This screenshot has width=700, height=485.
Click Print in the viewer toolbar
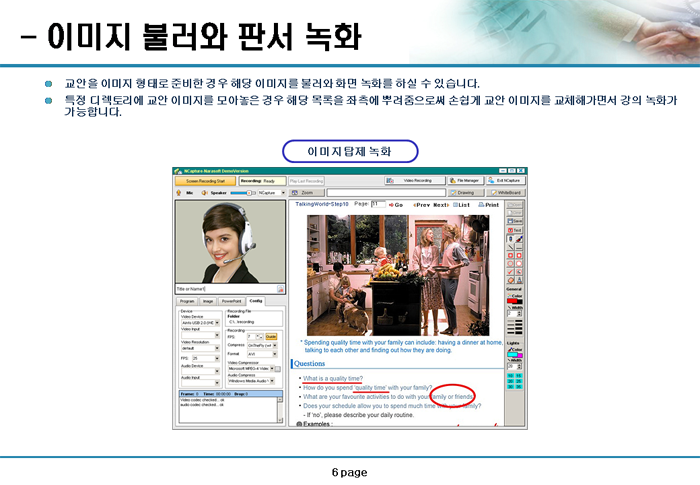489,205
